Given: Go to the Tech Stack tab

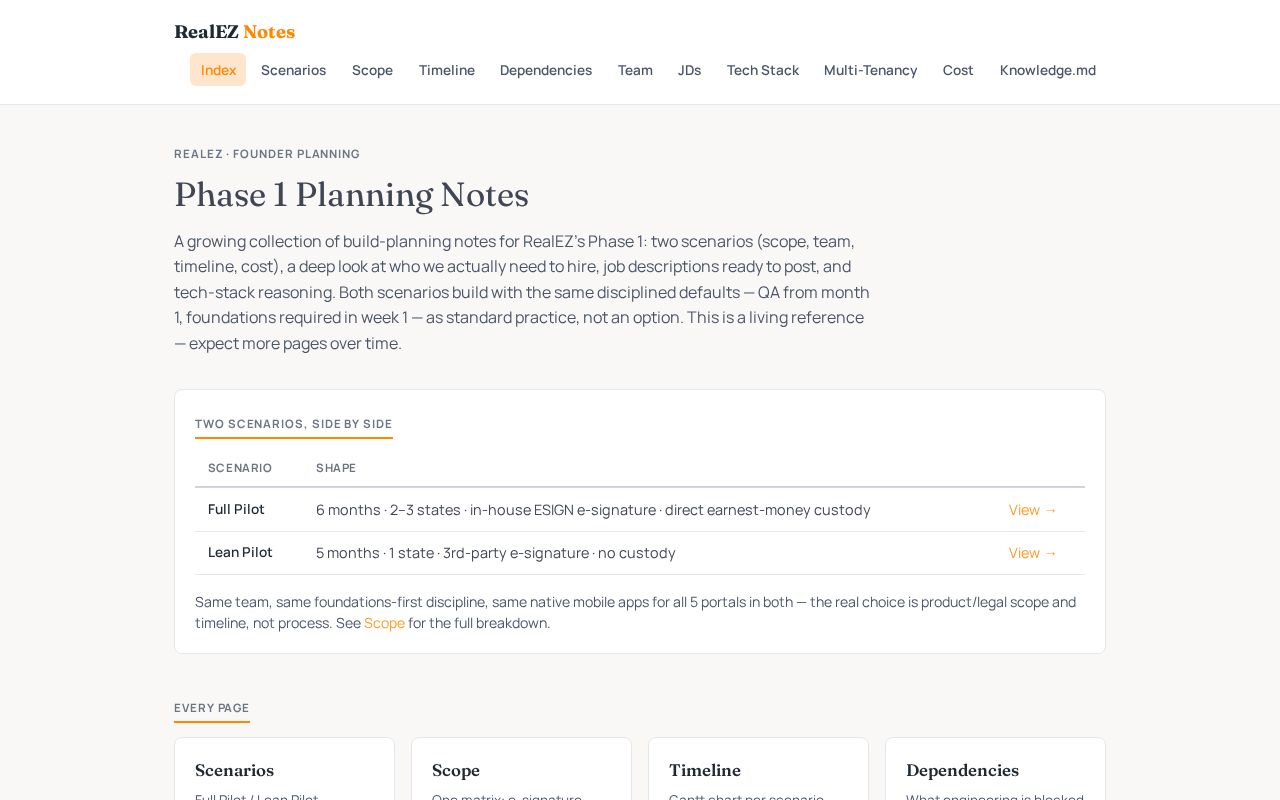Looking at the screenshot, I should point(763,70).
